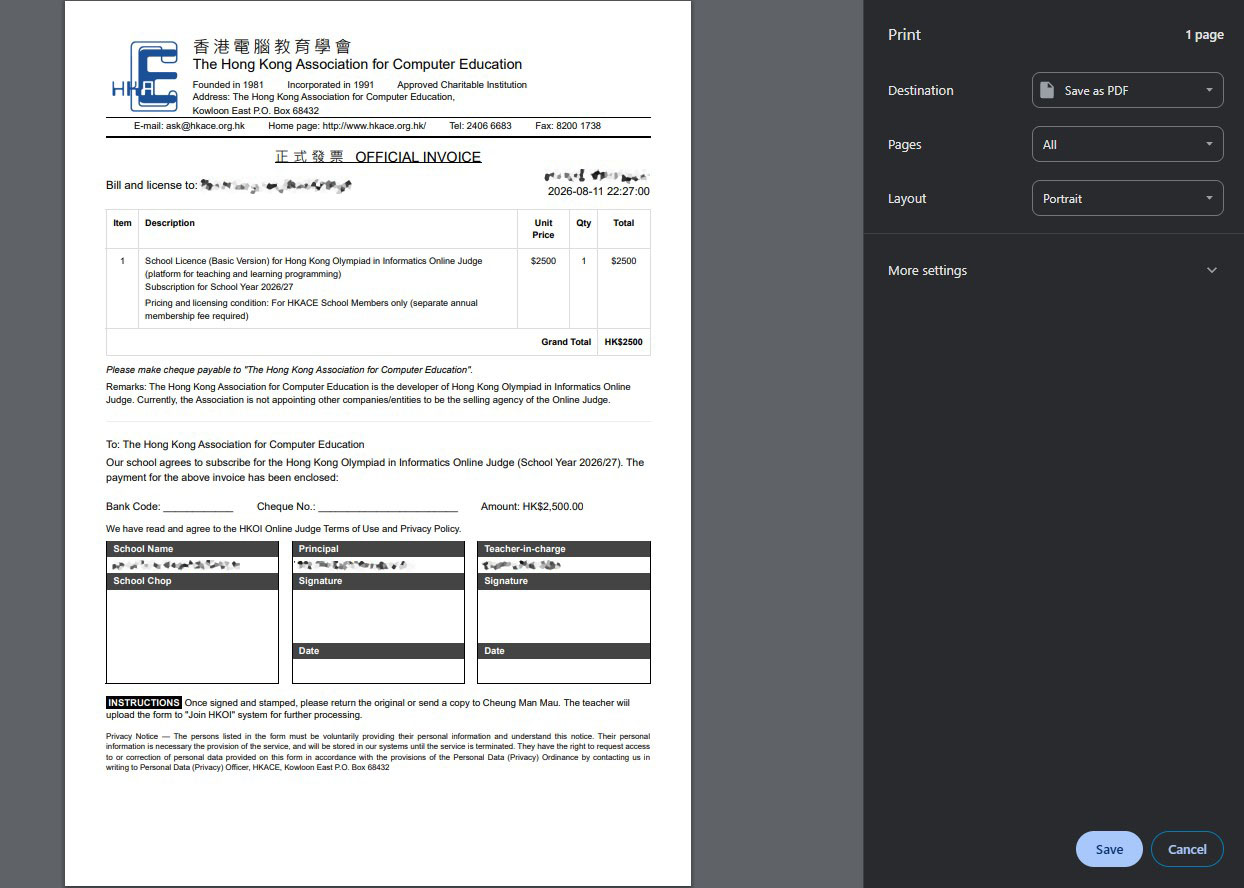1244x888 pixels.
Task: Click the Date header under Teacher-in-charge signature
Action: (564, 651)
